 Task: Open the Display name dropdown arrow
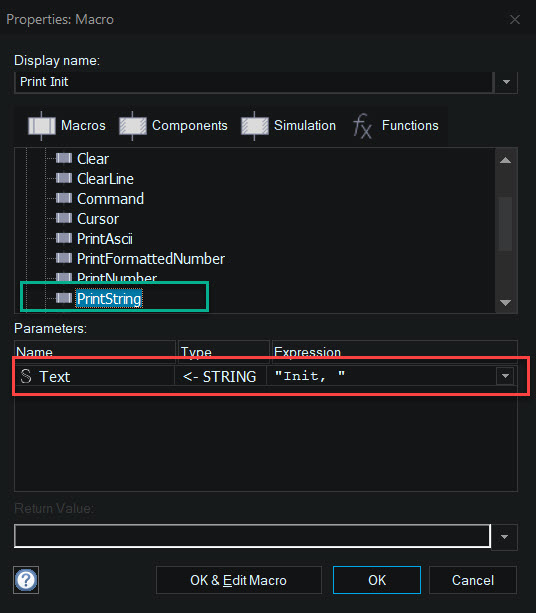(506, 82)
